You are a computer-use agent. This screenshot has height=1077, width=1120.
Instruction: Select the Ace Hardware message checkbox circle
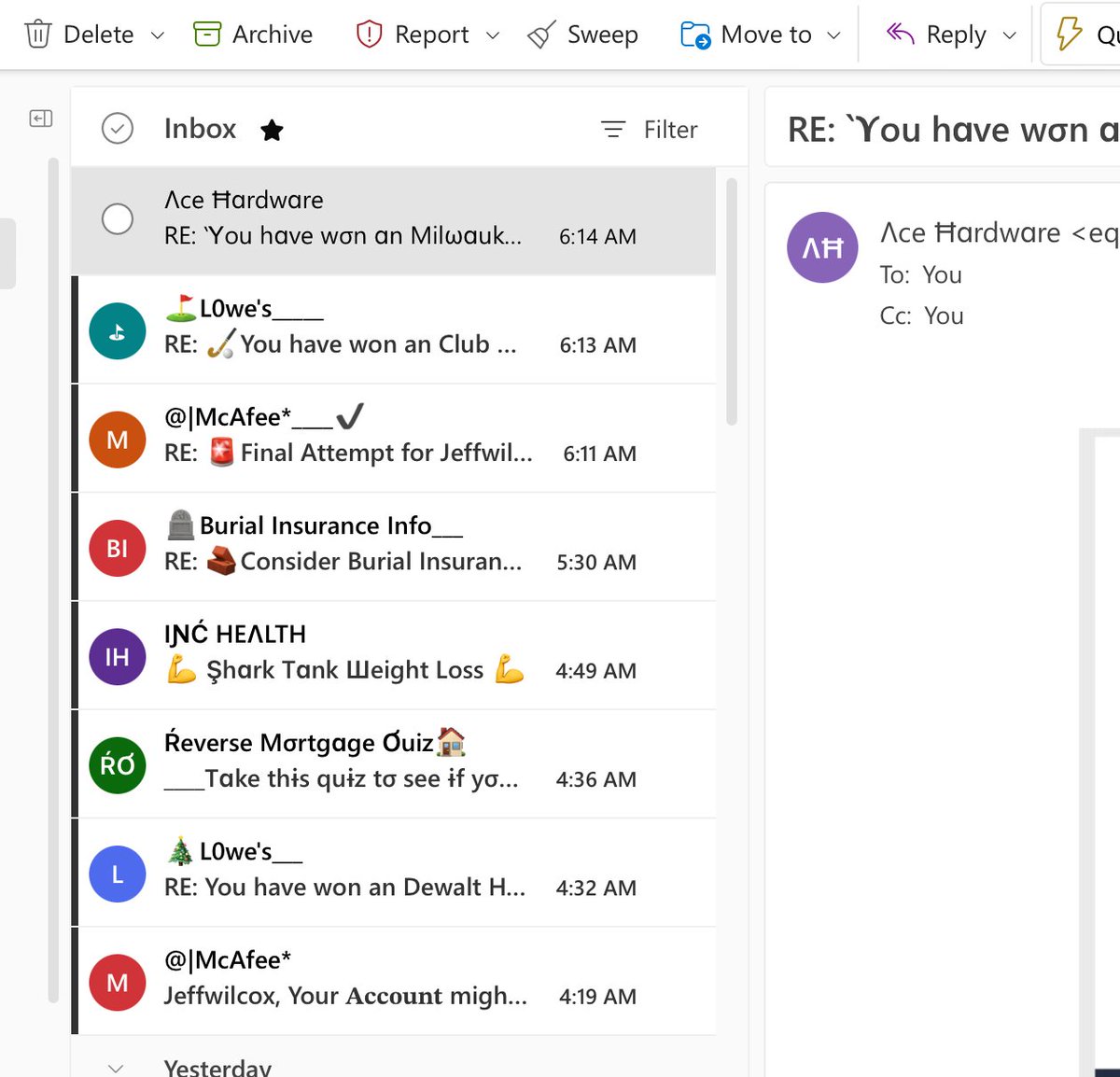pyautogui.click(x=118, y=219)
